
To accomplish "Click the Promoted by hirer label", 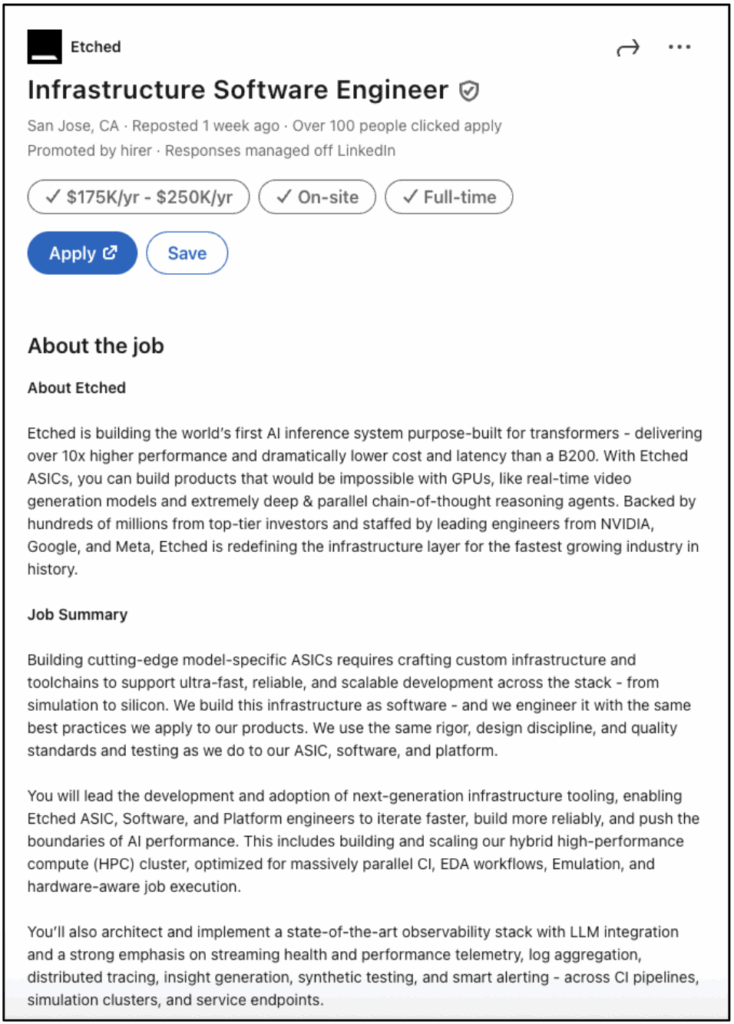I will pyautogui.click(x=90, y=151).
